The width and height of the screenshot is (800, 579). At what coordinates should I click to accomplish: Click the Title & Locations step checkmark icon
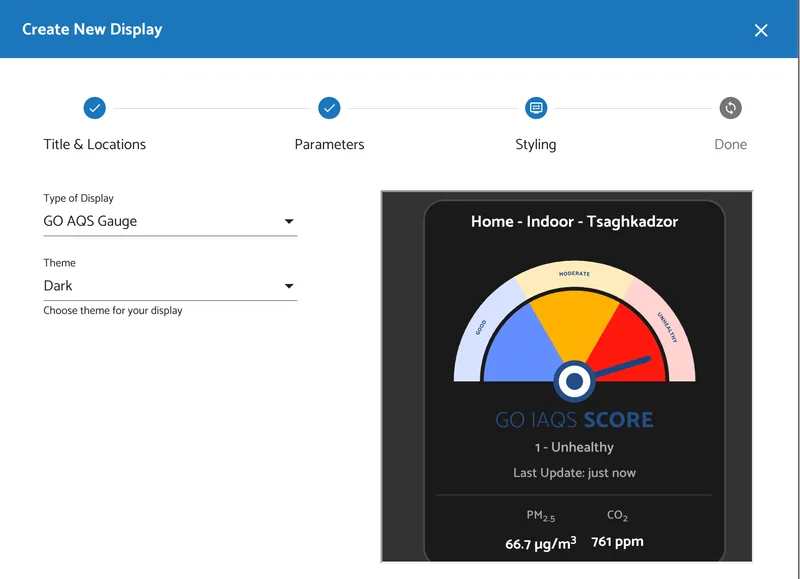(94, 108)
